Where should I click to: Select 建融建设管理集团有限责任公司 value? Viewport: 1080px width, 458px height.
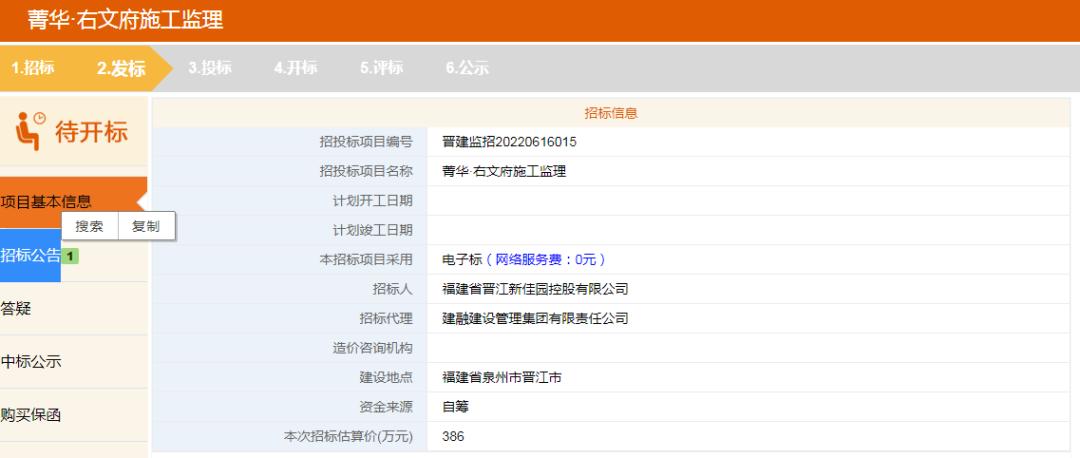tap(535, 319)
